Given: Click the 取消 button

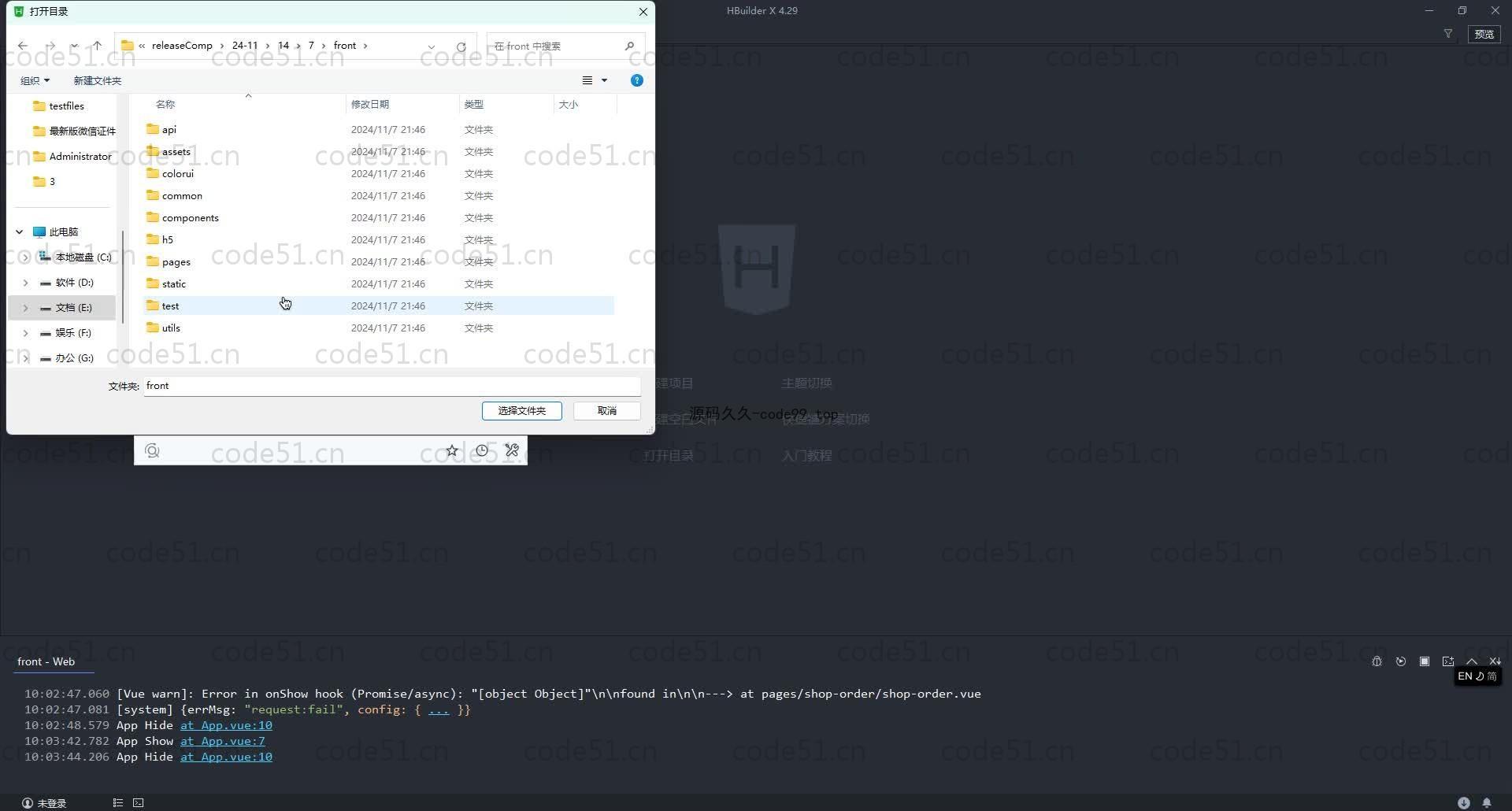Looking at the screenshot, I should click(x=606, y=410).
